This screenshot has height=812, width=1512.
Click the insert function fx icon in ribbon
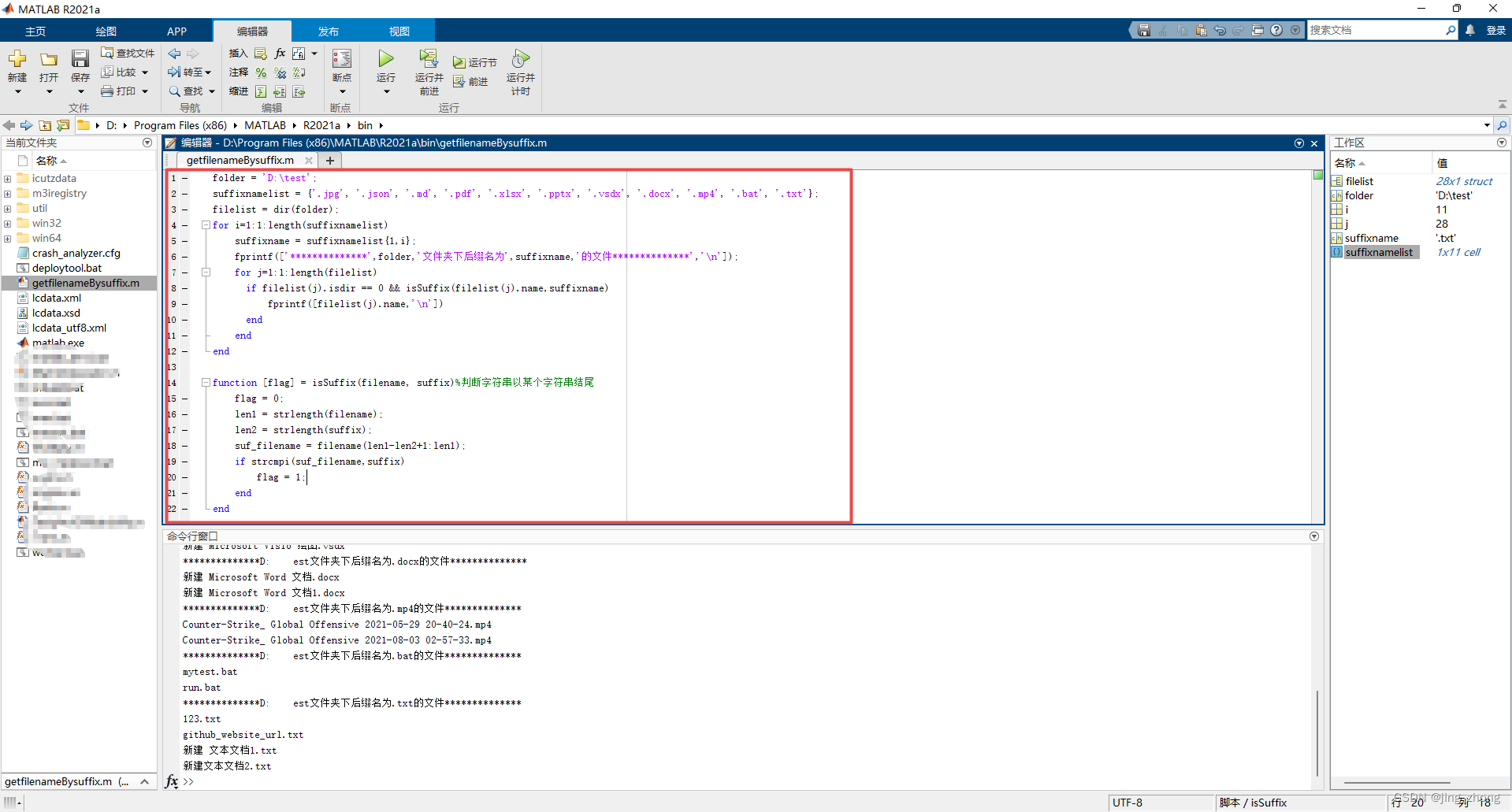pos(280,54)
